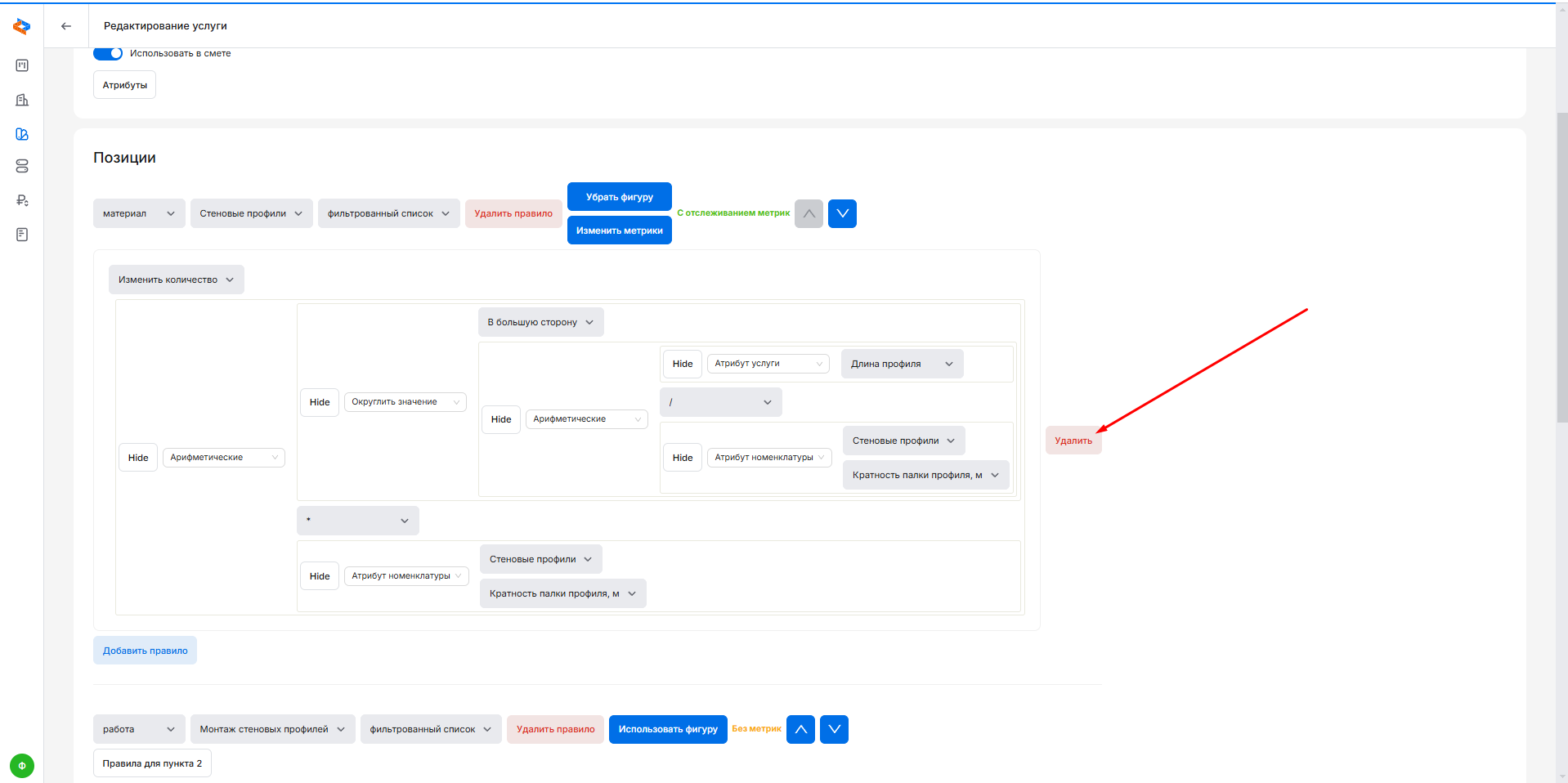Viewport: 1568px width, 783px height.
Task: Open the 'Длина профиля' dropdown
Action: [x=902, y=364]
